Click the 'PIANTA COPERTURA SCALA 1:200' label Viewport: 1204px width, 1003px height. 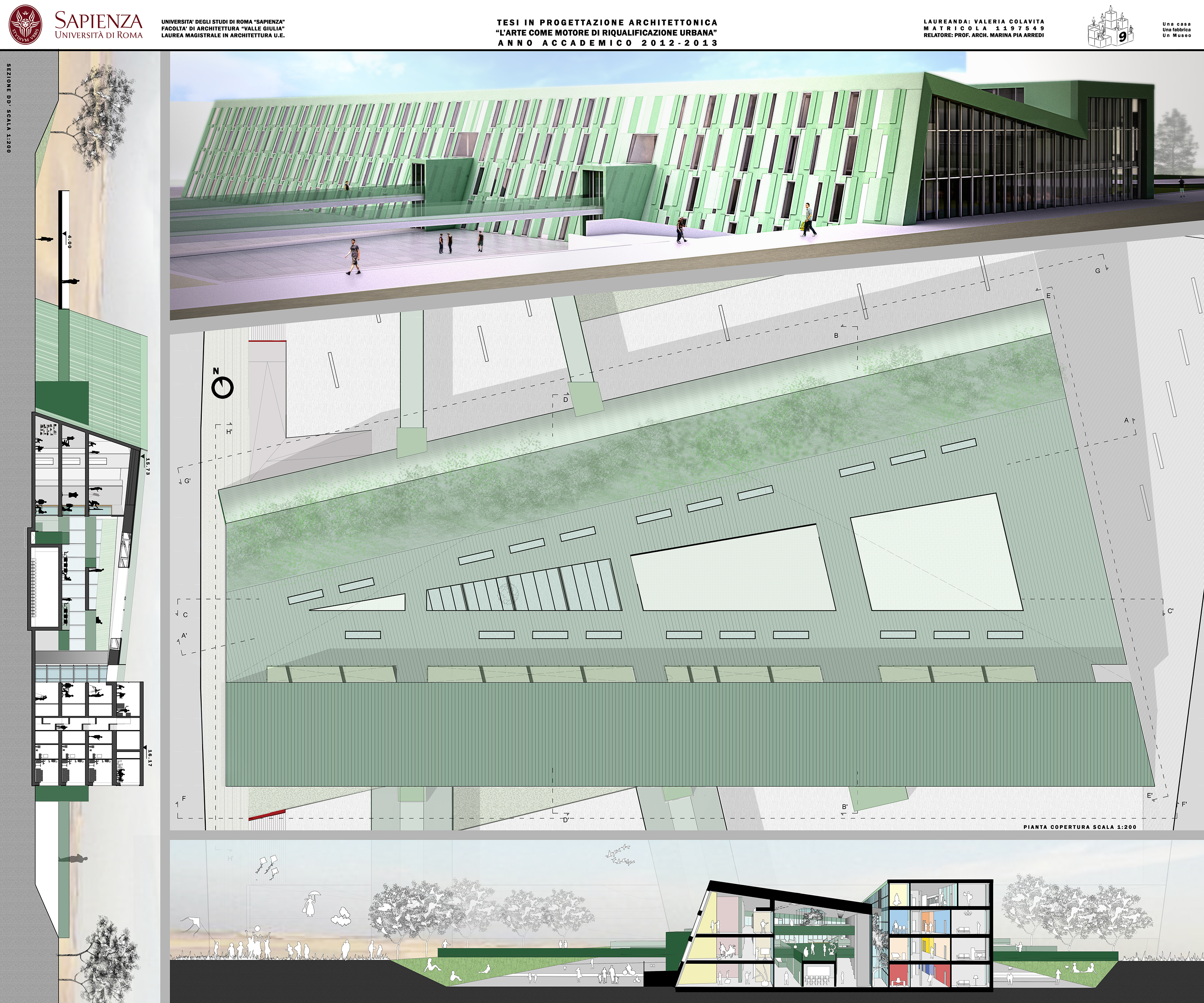coord(1080,827)
